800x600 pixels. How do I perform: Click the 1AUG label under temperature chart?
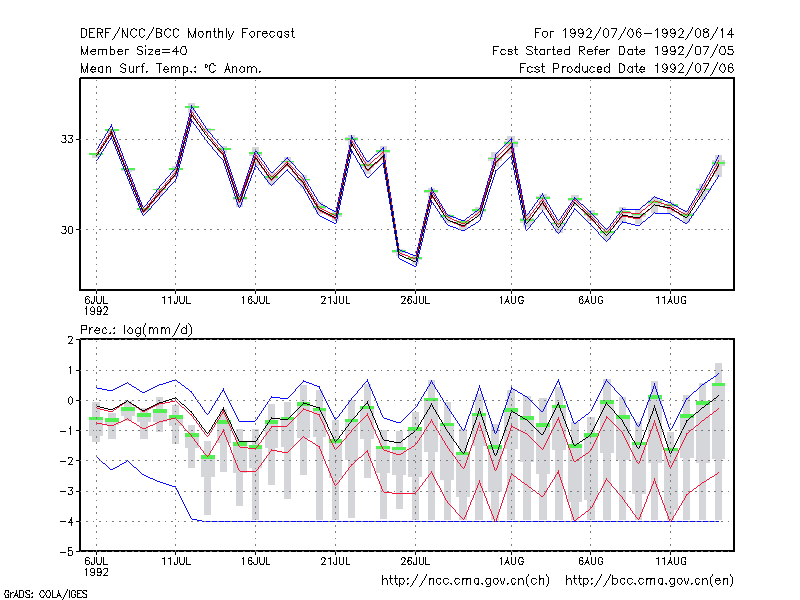point(511,301)
